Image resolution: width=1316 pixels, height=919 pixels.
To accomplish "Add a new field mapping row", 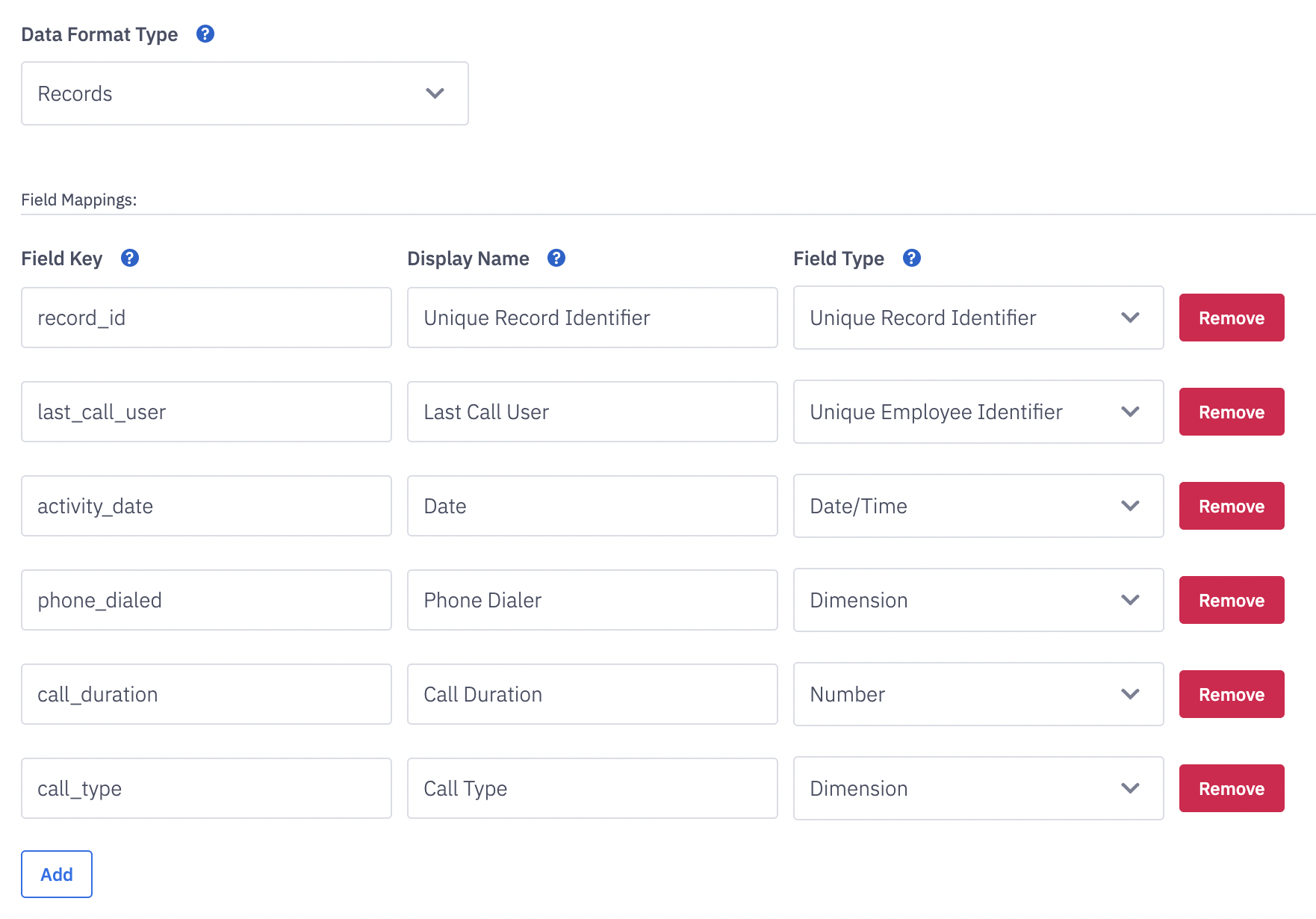I will pos(57,874).
